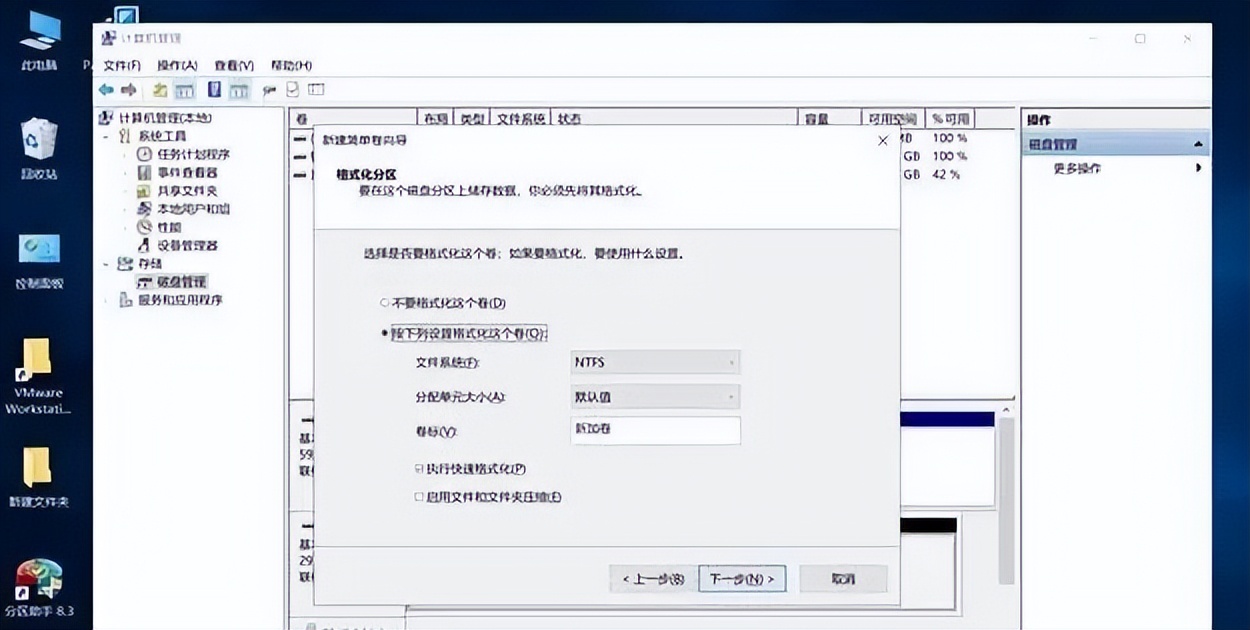Open the 操作(A) menu
Image resolution: width=1250 pixels, height=630 pixels.
click(x=177, y=65)
